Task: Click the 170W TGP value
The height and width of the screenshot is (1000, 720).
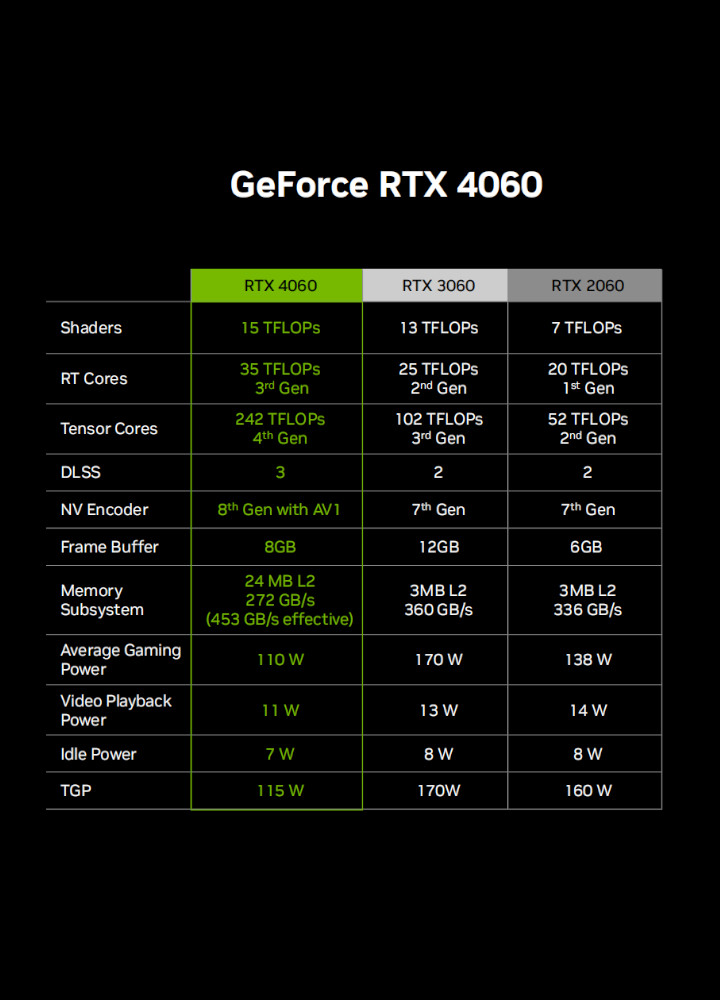Action: (x=439, y=791)
